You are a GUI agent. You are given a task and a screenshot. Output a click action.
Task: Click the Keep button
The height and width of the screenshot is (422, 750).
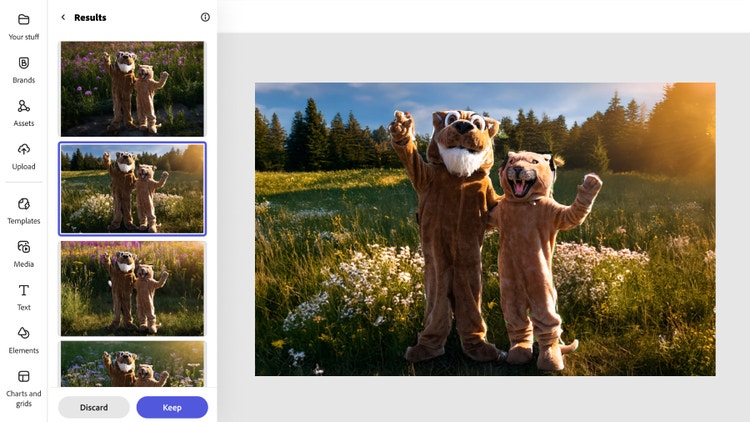point(172,407)
